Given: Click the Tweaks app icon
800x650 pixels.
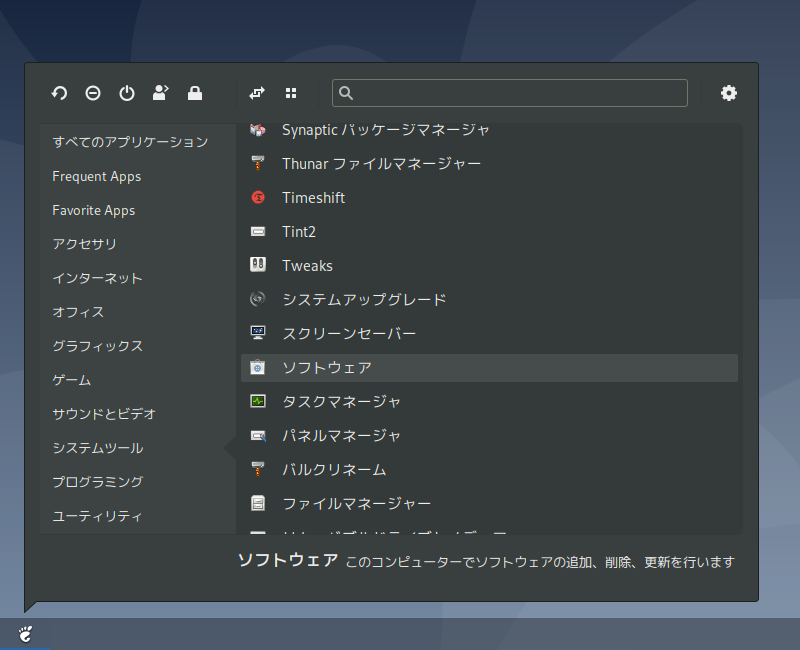Looking at the screenshot, I should coord(258,265).
